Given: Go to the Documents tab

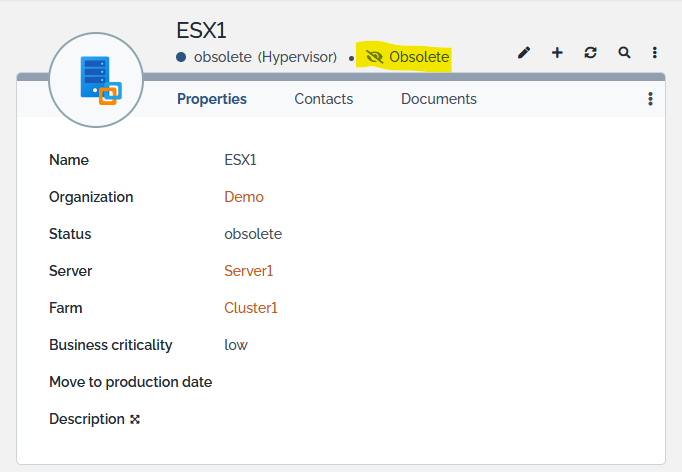Looking at the screenshot, I should coord(438,99).
